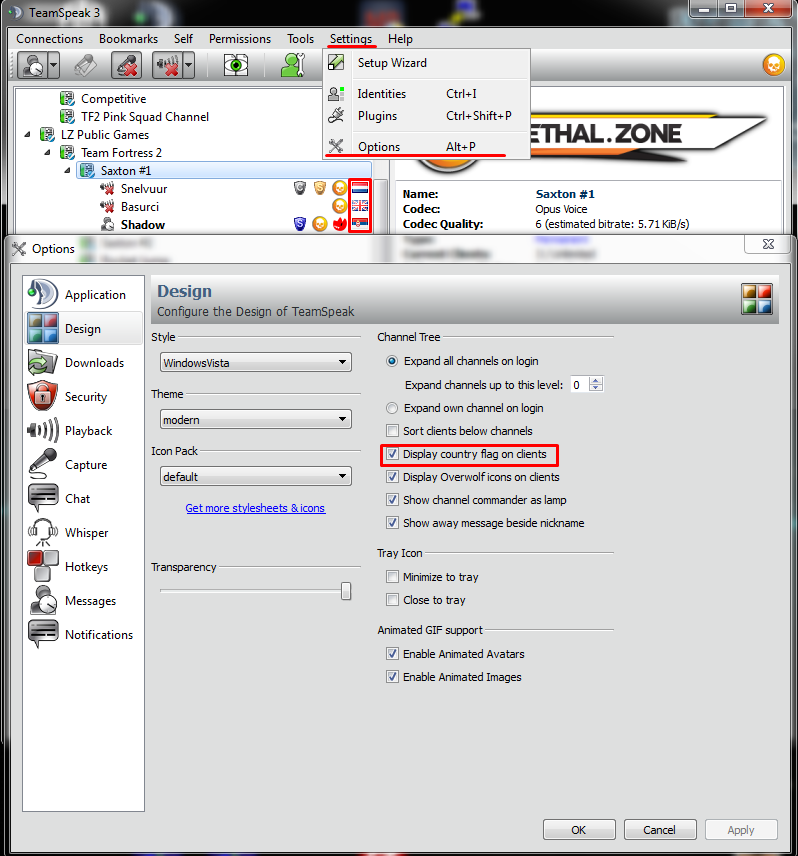The height and width of the screenshot is (856, 798).
Task: Select Expand own channel on login
Action: pyautogui.click(x=392, y=408)
